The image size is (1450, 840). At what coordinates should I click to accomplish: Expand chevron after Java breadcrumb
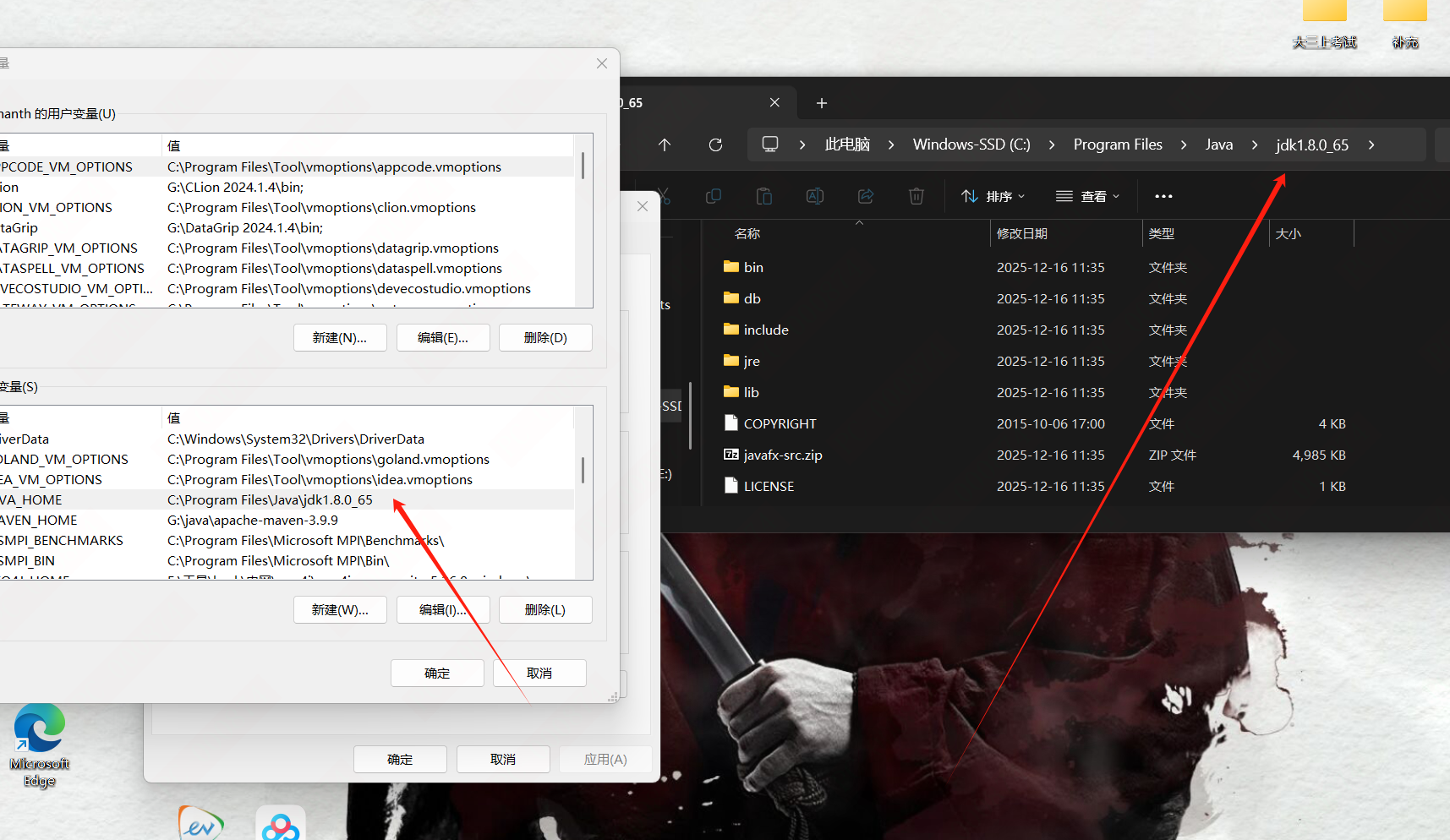click(x=1255, y=145)
